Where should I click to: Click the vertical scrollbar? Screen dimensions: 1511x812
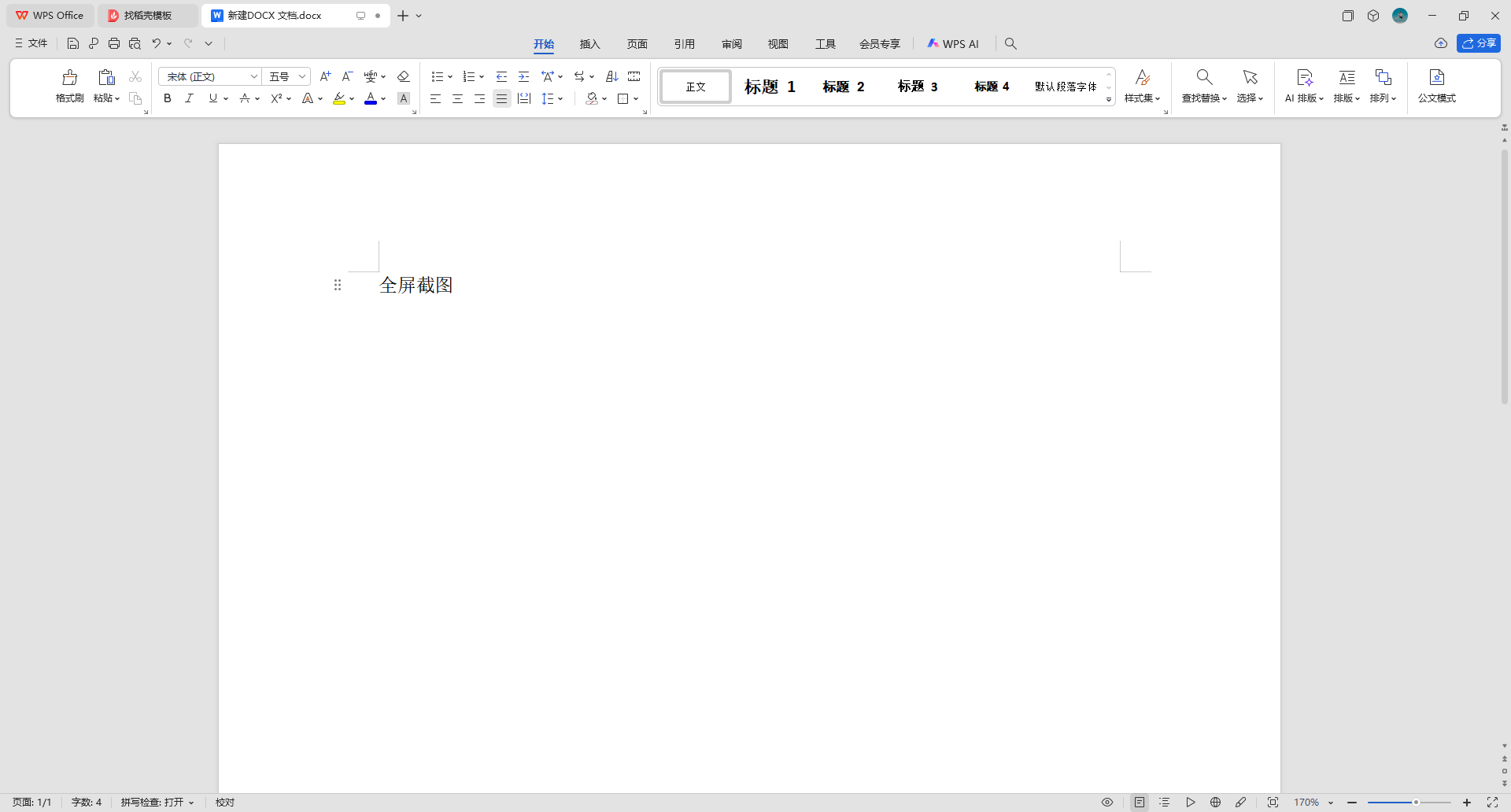[x=1505, y=275]
